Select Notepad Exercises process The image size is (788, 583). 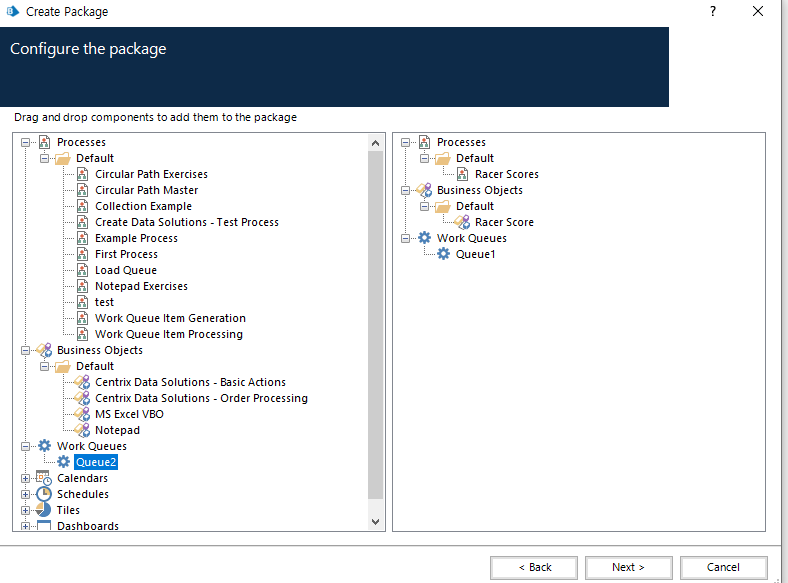[141, 286]
